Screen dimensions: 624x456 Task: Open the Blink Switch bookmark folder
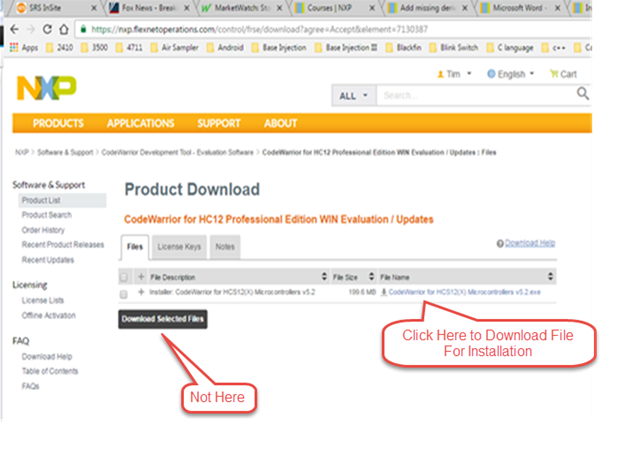[454, 48]
